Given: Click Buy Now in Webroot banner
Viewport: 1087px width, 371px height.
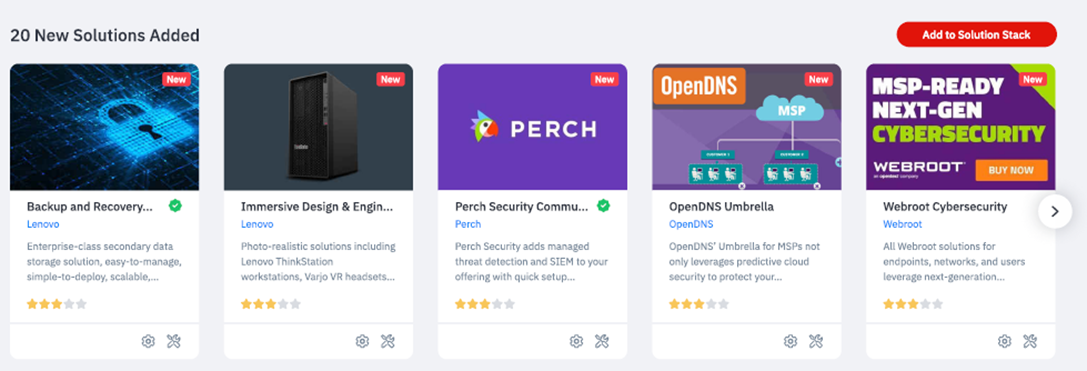Looking at the screenshot, I should click(x=1011, y=170).
